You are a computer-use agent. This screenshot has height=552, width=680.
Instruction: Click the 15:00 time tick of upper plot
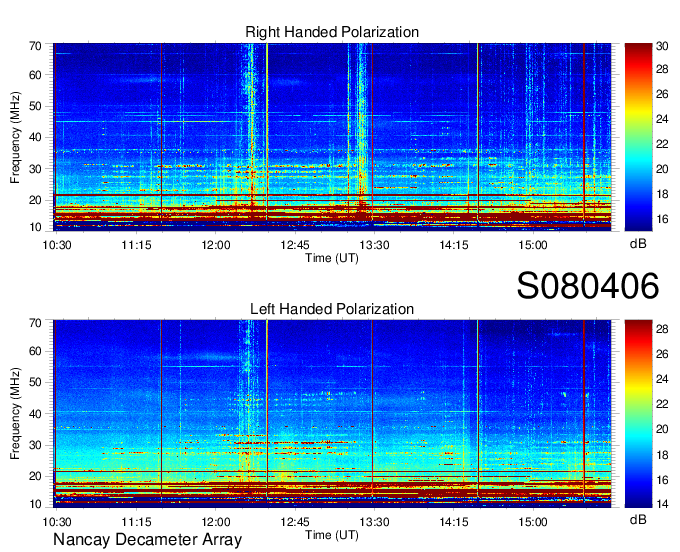[533, 245]
